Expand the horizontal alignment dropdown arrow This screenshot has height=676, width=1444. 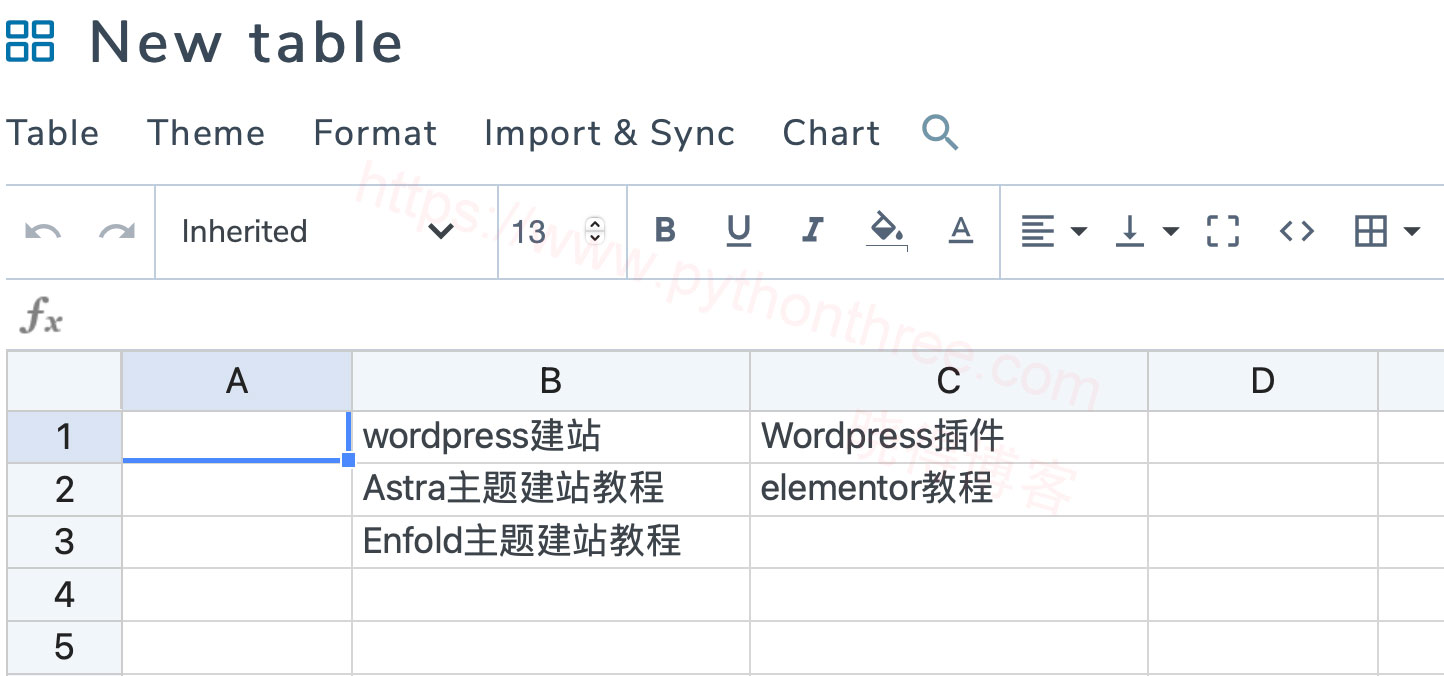[x=1079, y=232]
